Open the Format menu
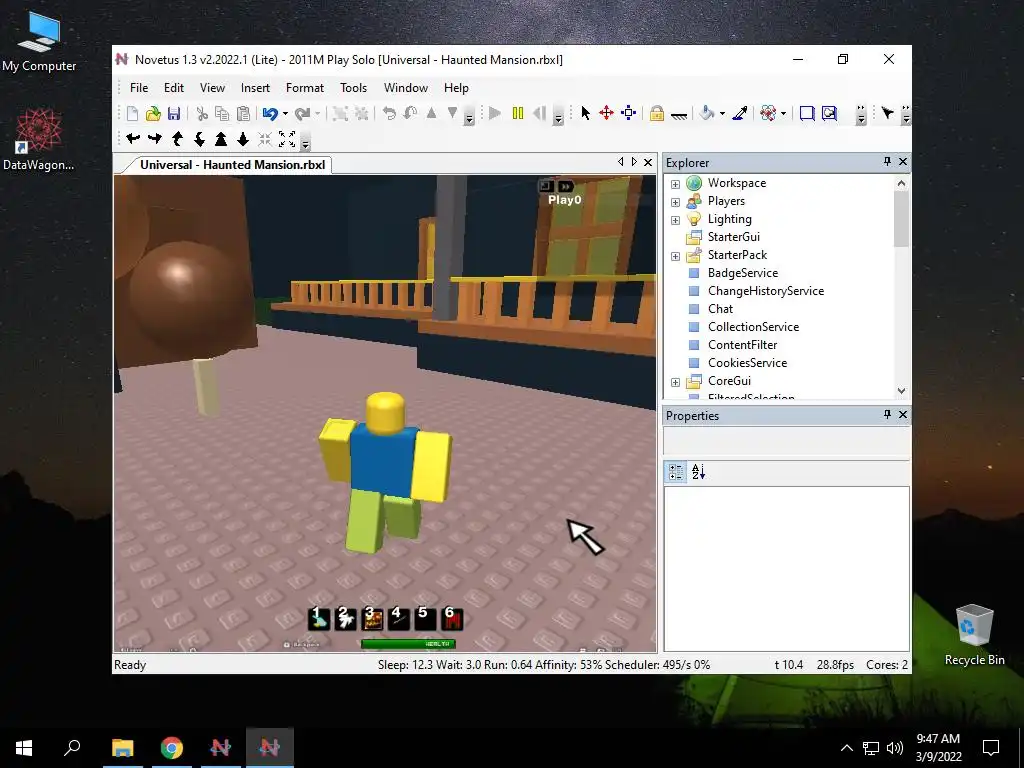This screenshot has width=1024, height=768. click(x=304, y=88)
